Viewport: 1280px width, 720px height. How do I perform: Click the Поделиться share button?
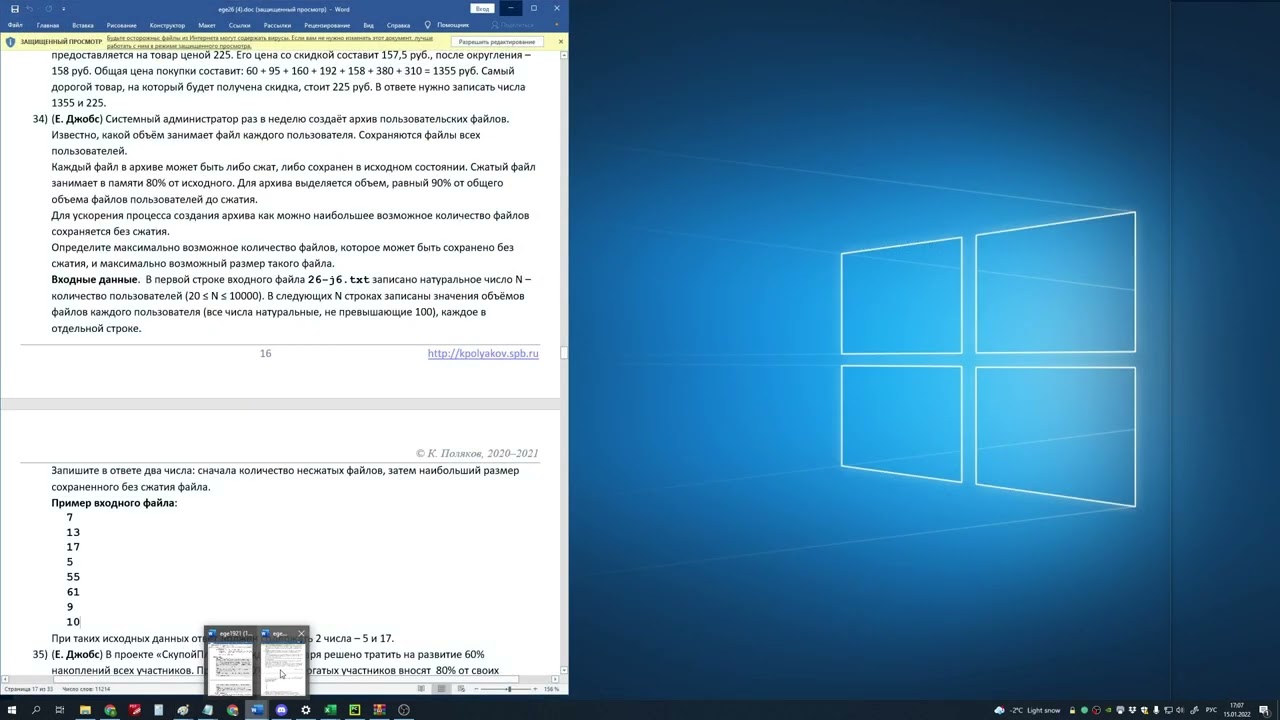511,25
